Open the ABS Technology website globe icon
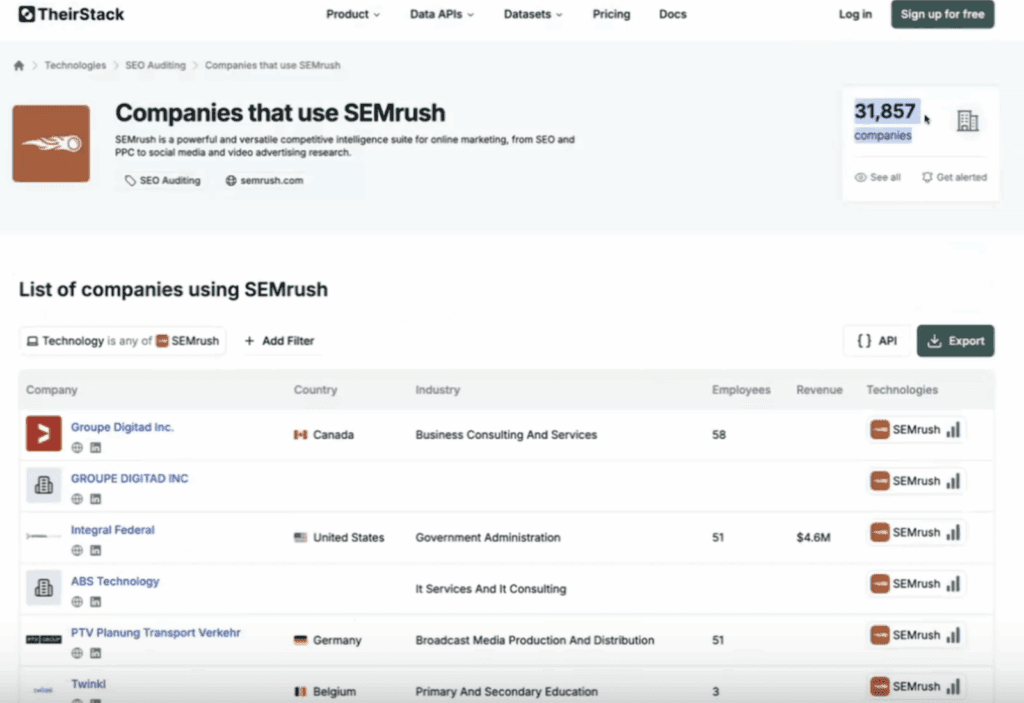 click(x=77, y=602)
